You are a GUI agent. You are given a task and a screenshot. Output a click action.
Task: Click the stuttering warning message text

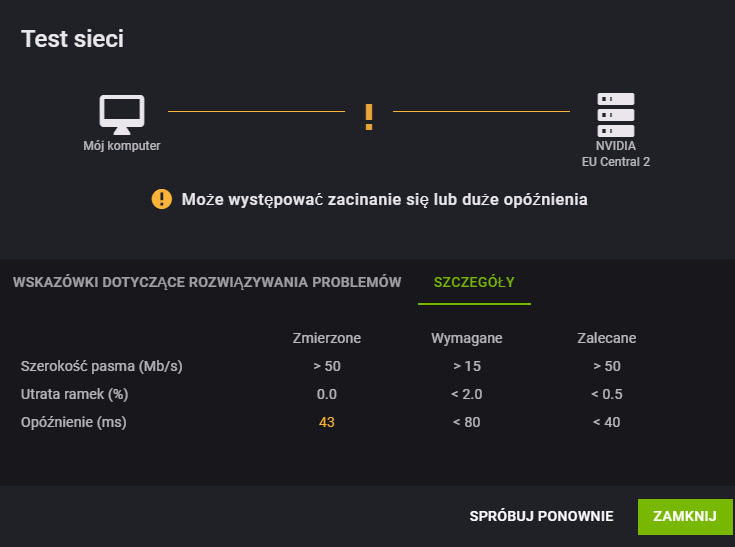pyautogui.click(x=384, y=199)
